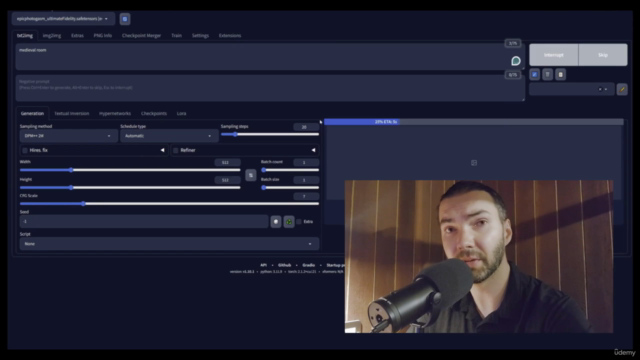Adjust the CFG Scale slider

[x=169, y=203]
